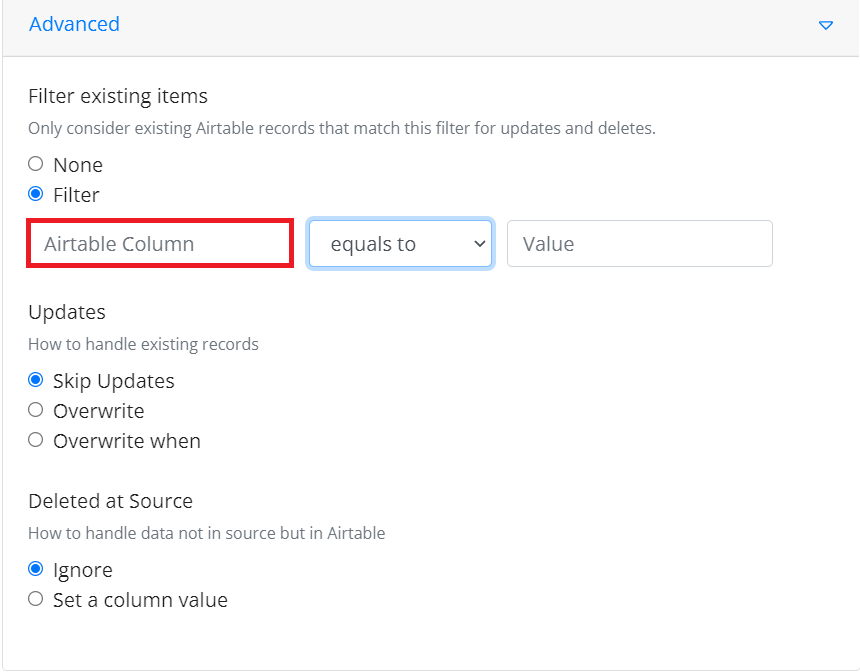Image resolution: width=860 pixels, height=672 pixels.
Task: Select the None filter radio button
Action: pos(36,163)
